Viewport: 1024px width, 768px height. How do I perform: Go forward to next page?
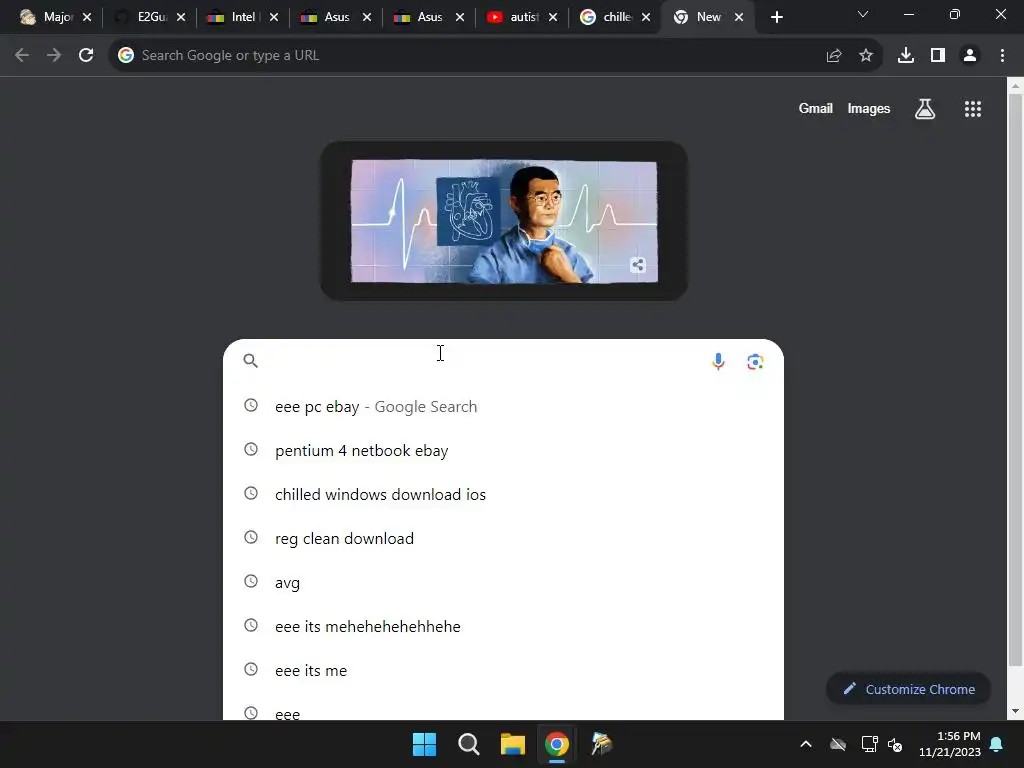pyautogui.click(x=54, y=56)
